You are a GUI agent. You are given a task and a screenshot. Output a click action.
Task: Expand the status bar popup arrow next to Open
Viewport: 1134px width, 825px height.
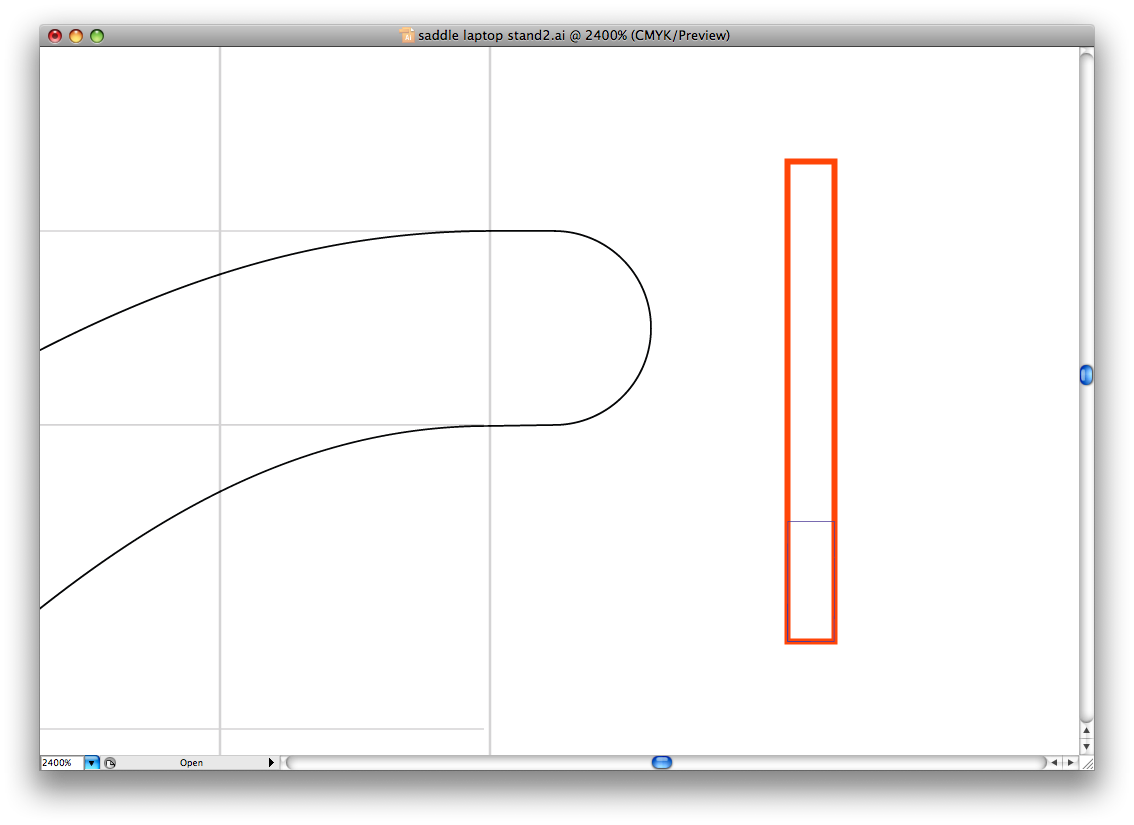point(271,763)
